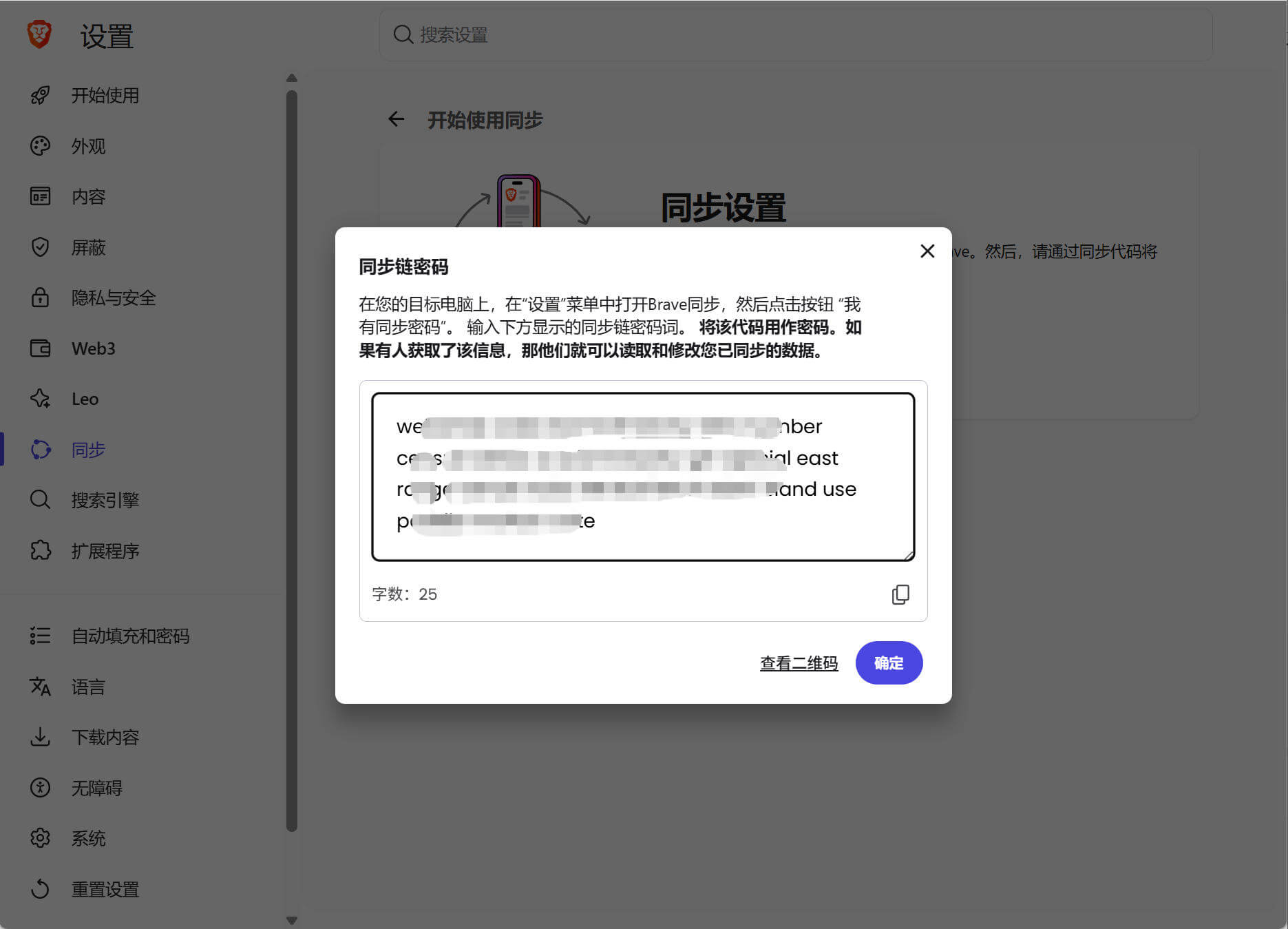The height and width of the screenshot is (929, 1288).
Task: Click the Brave lion logo
Action: point(39,34)
